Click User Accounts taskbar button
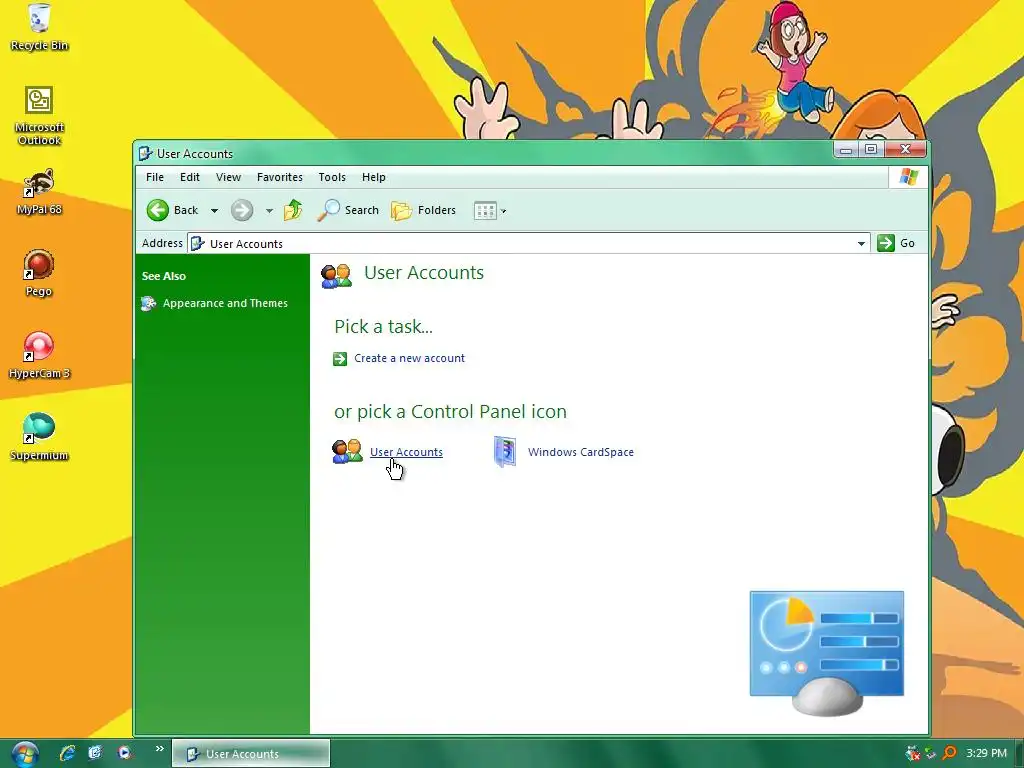 tap(251, 754)
